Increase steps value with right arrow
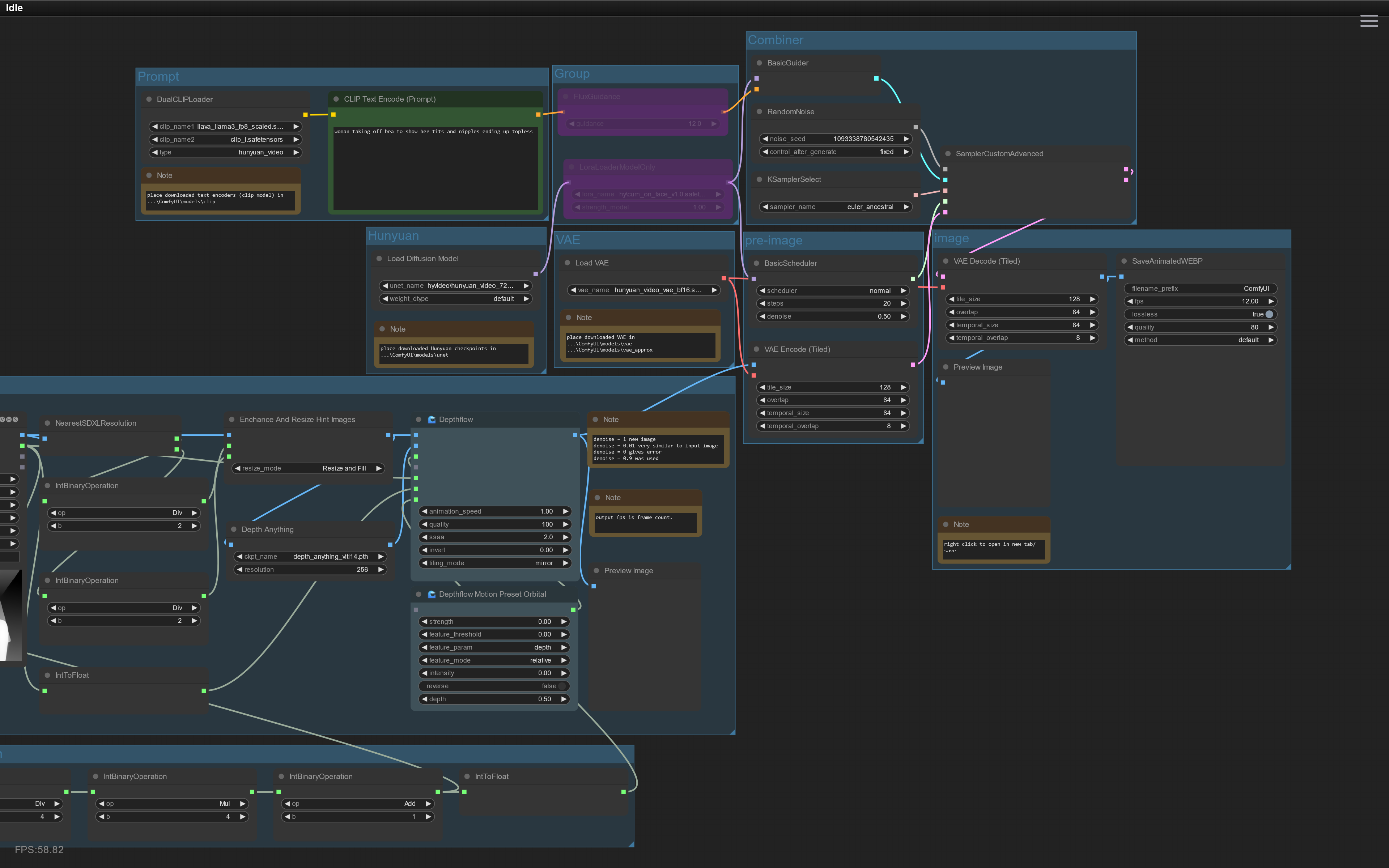Screen dimensions: 1389x868 pyautogui.click(x=904, y=304)
